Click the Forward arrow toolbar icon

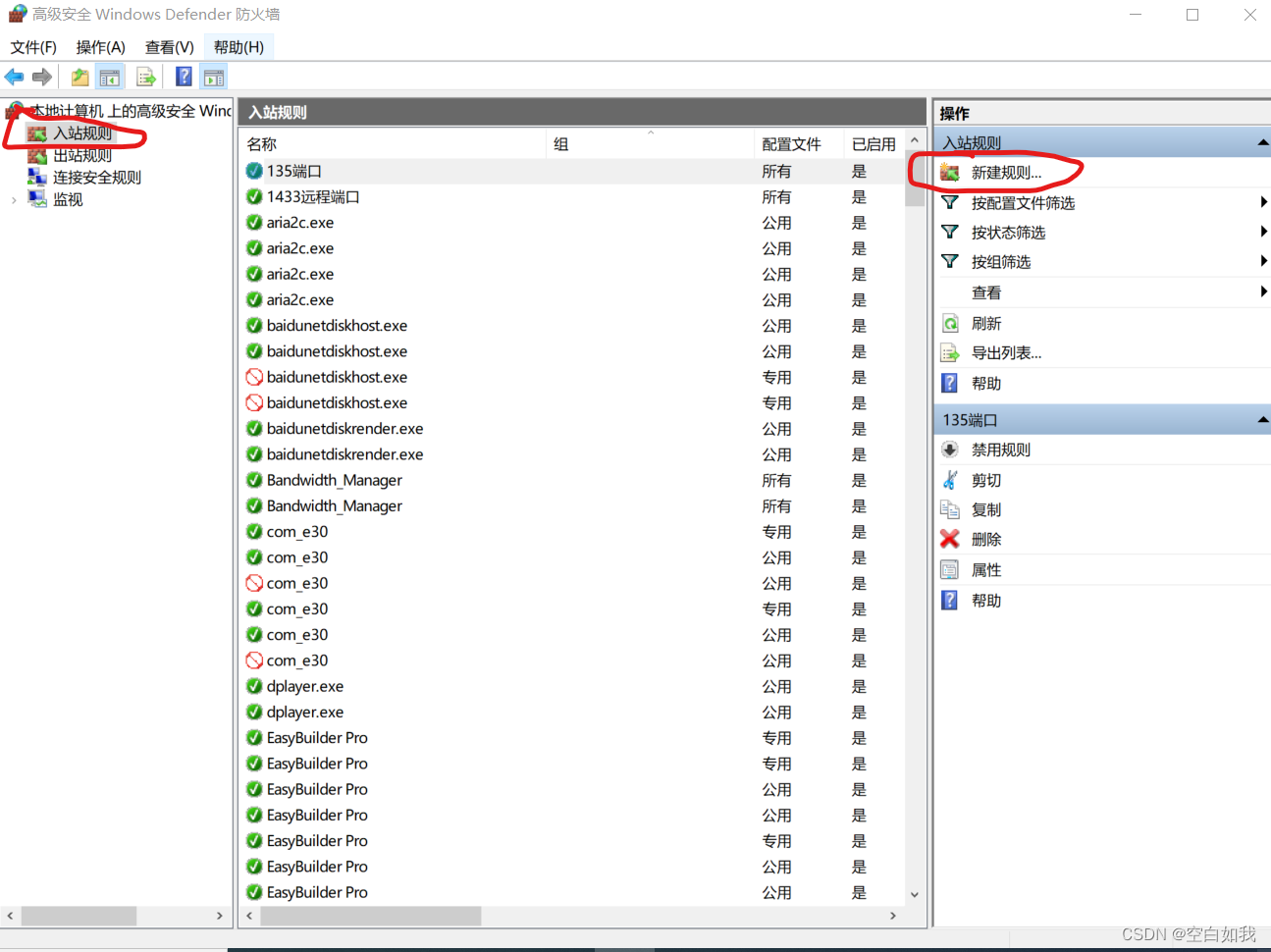coord(42,77)
